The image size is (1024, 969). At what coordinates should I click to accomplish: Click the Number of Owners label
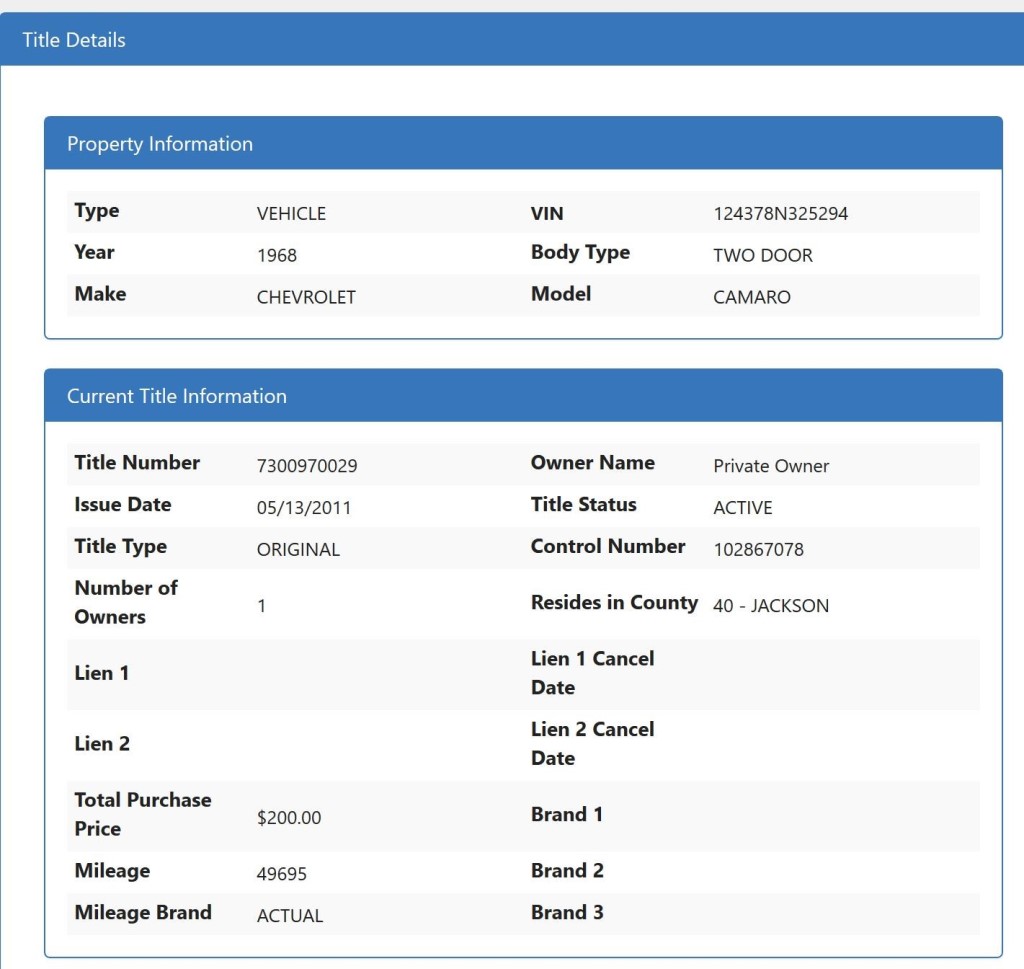[126, 602]
